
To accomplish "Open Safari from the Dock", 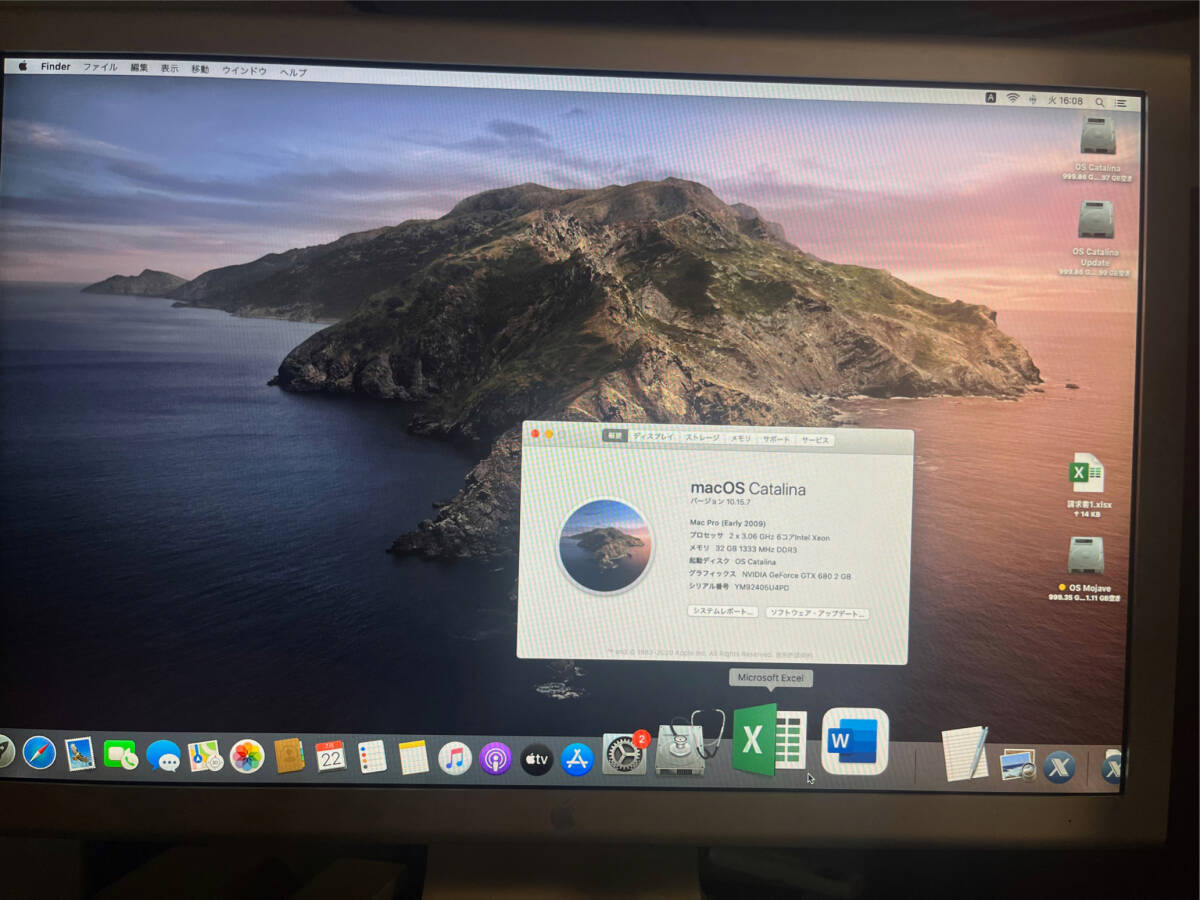I will click(39, 752).
